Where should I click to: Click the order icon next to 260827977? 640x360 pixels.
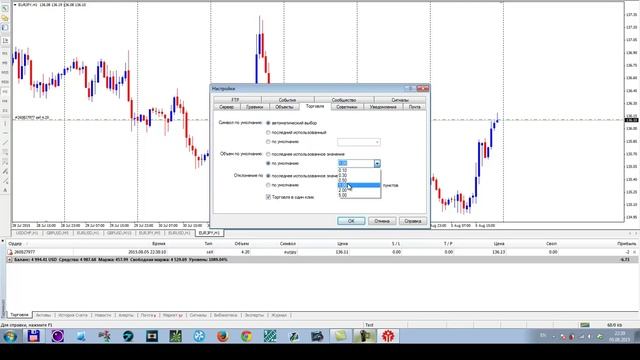coord(10,252)
